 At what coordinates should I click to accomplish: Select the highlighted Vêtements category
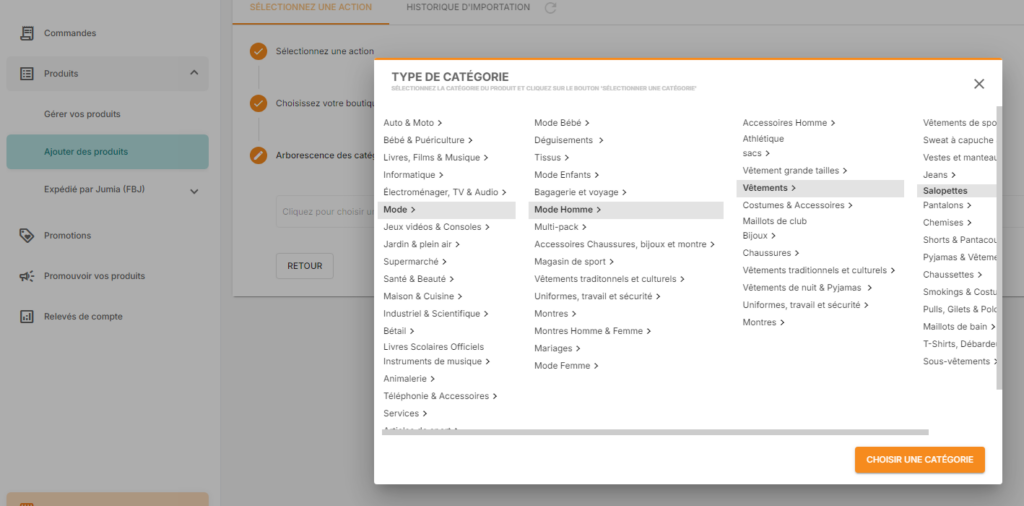pyautogui.click(x=820, y=188)
